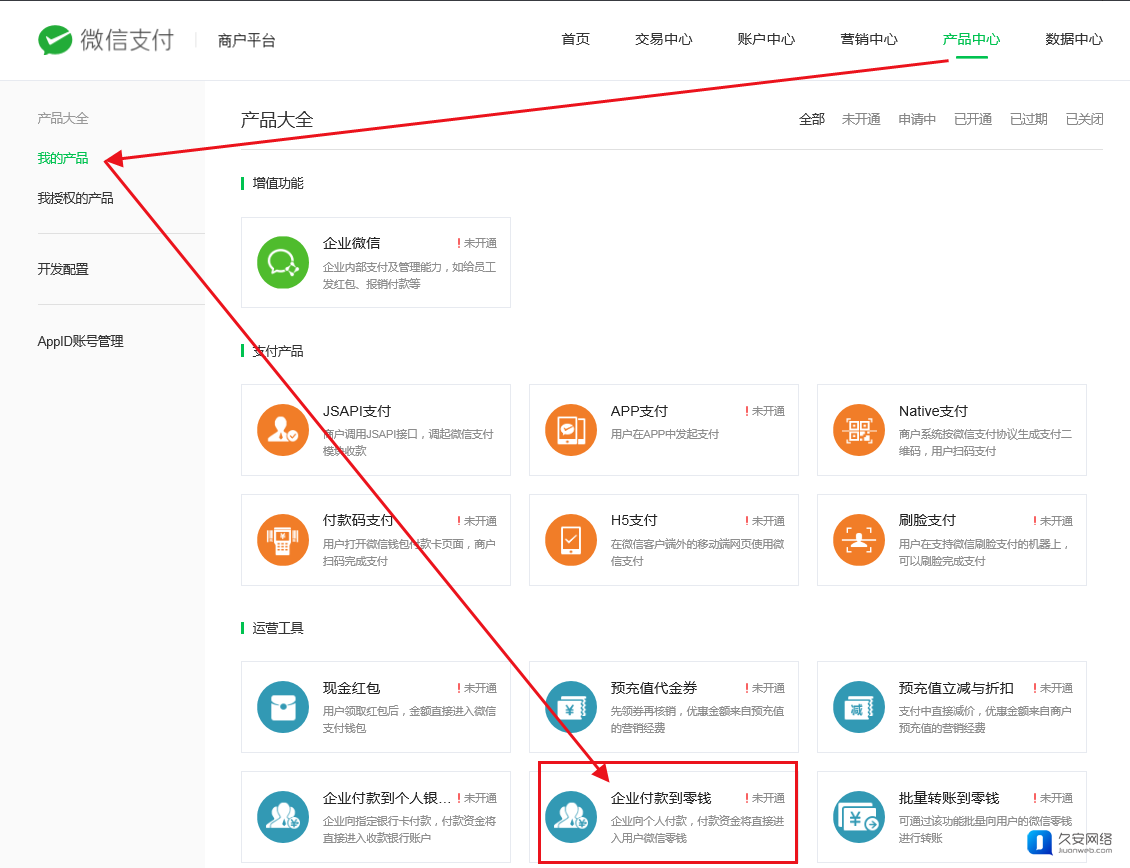Image resolution: width=1130 pixels, height=868 pixels.
Task: Select the 全部 filter tab
Action: pos(811,119)
